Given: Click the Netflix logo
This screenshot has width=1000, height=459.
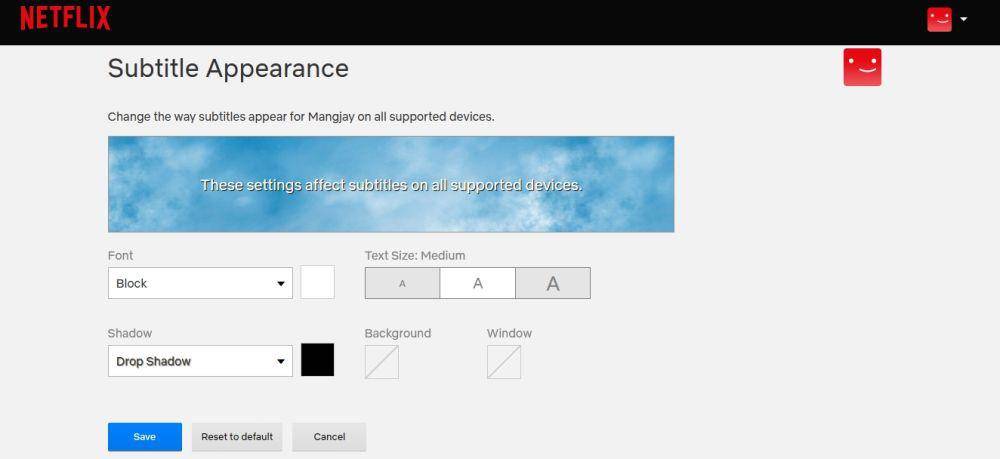Looking at the screenshot, I should tap(65, 18).
